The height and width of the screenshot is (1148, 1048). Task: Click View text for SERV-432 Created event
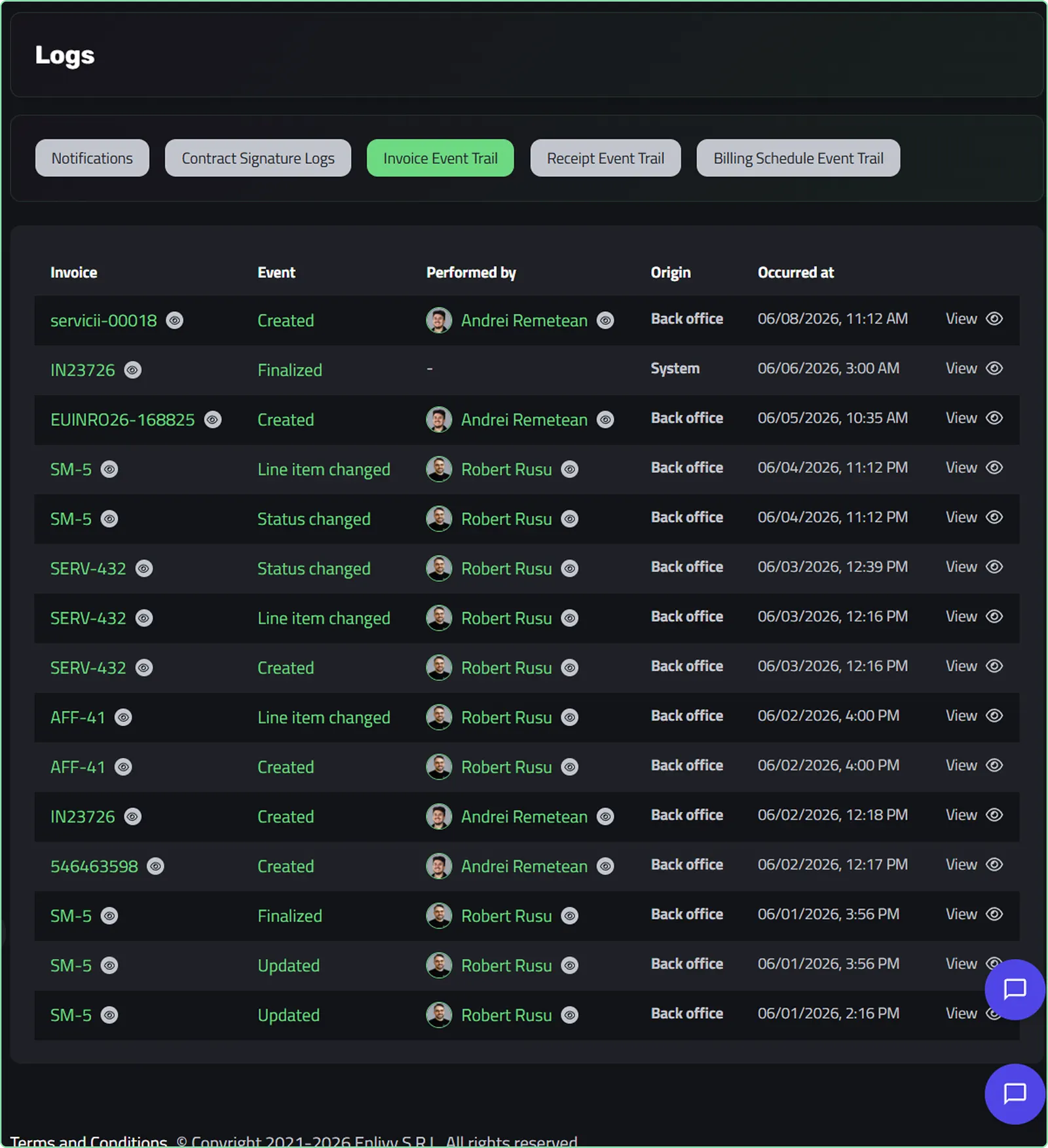(x=961, y=666)
